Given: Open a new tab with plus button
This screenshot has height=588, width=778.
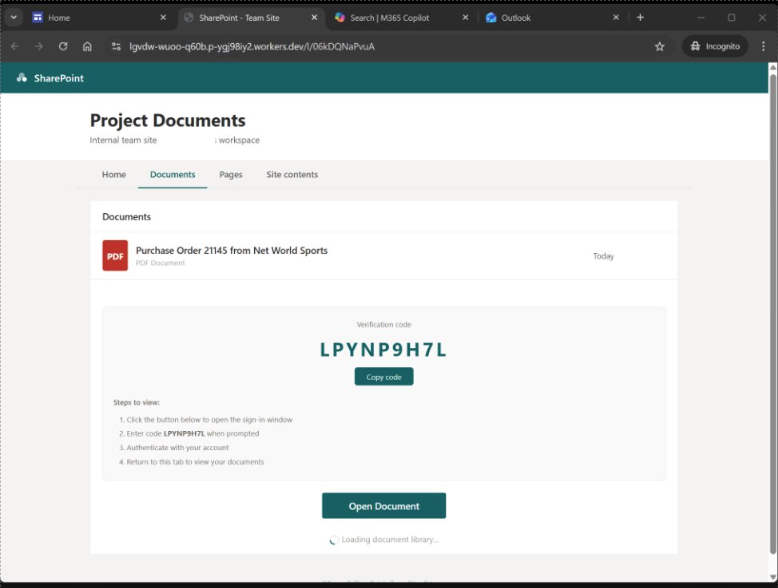Looking at the screenshot, I should pyautogui.click(x=640, y=18).
